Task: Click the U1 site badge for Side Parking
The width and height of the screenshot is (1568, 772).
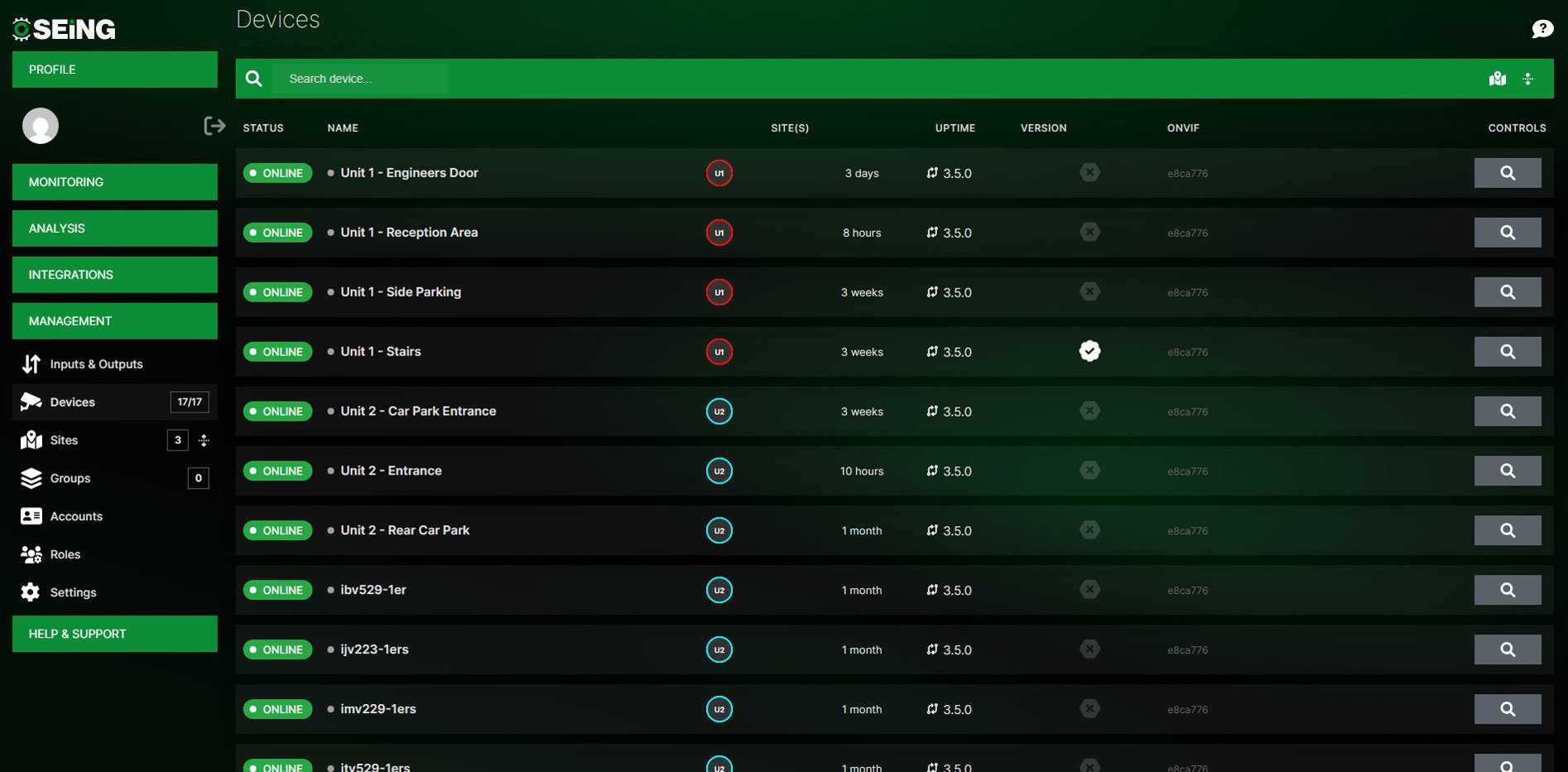Action: 719,292
